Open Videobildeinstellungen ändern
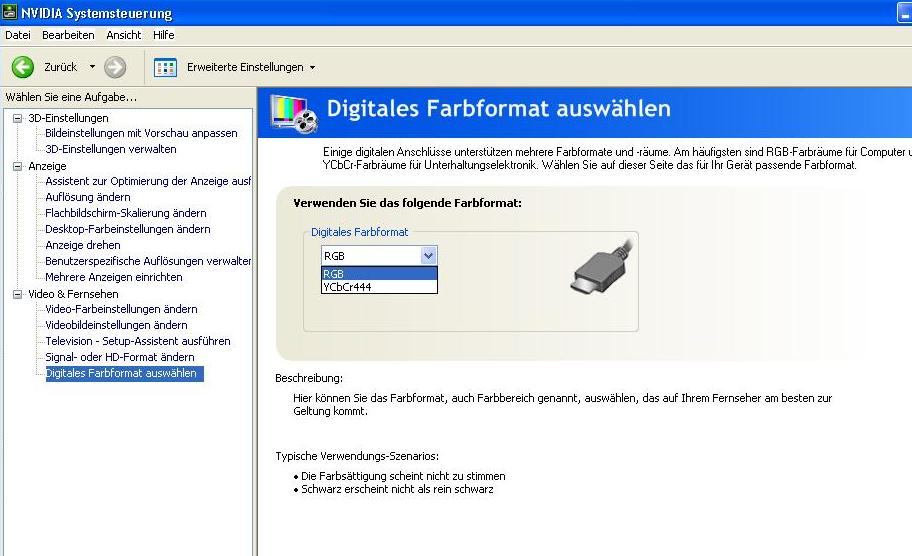The width and height of the screenshot is (912, 556). point(116,325)
